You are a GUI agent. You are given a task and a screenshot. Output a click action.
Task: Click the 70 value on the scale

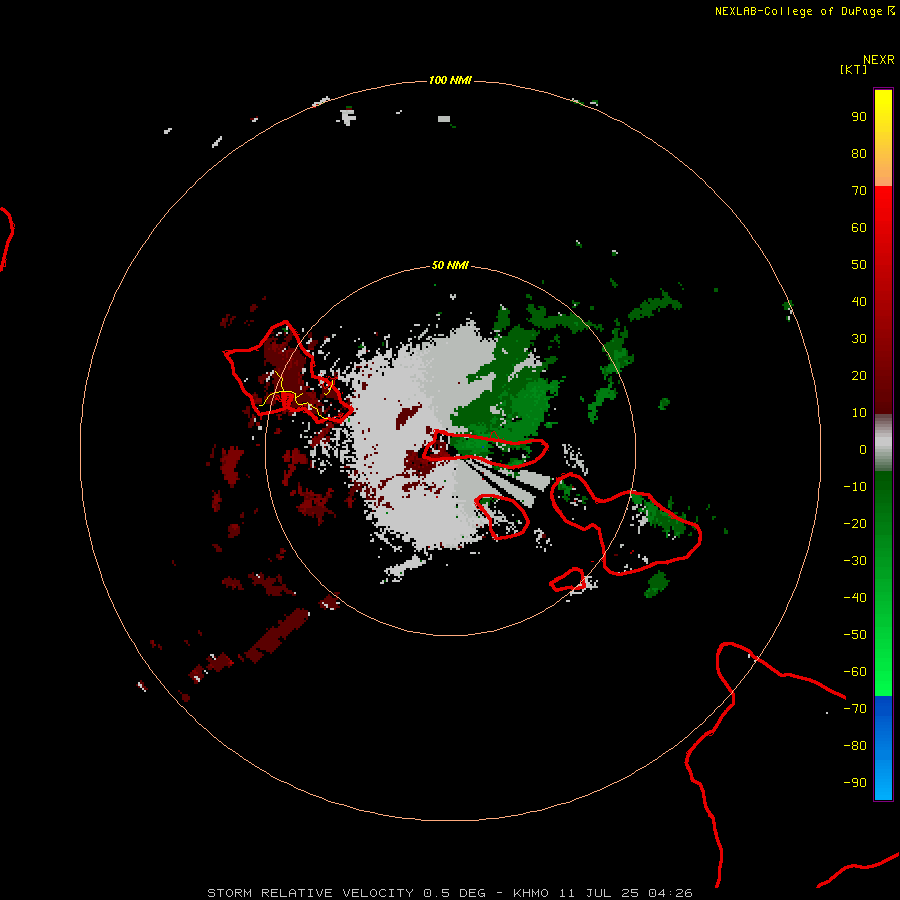(x=859, y=191)
